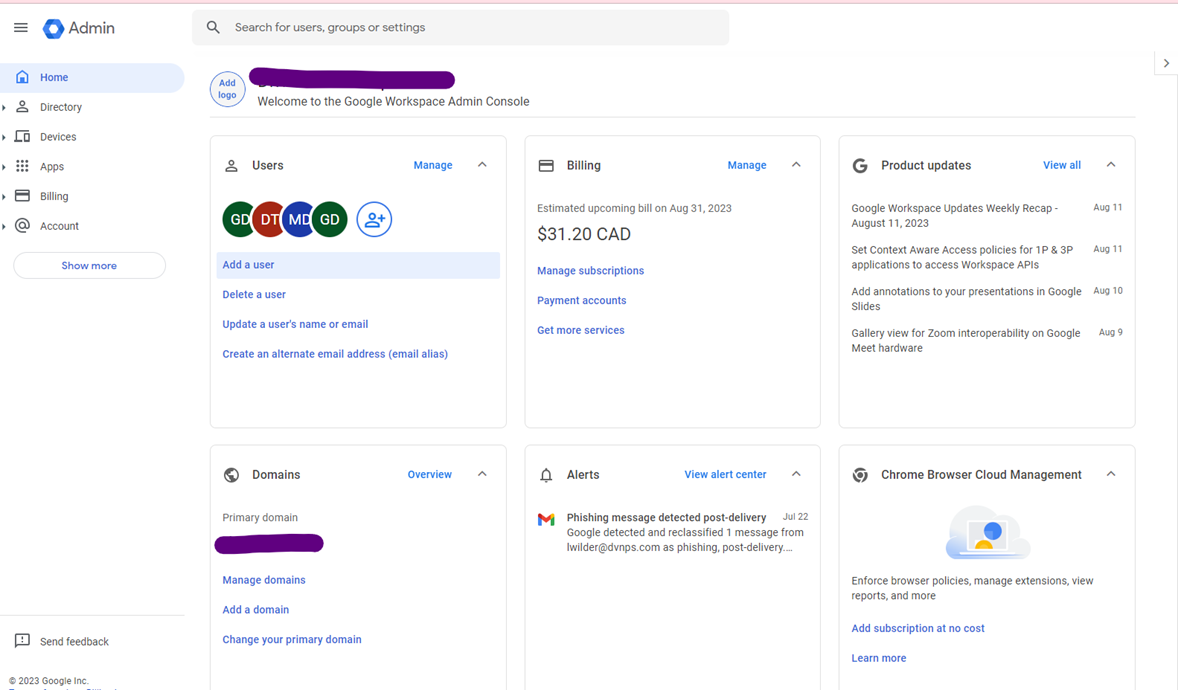This screenshot has height=690, width=1178.
Task: Collapse the Users card
Action: (x=482, y=165)
